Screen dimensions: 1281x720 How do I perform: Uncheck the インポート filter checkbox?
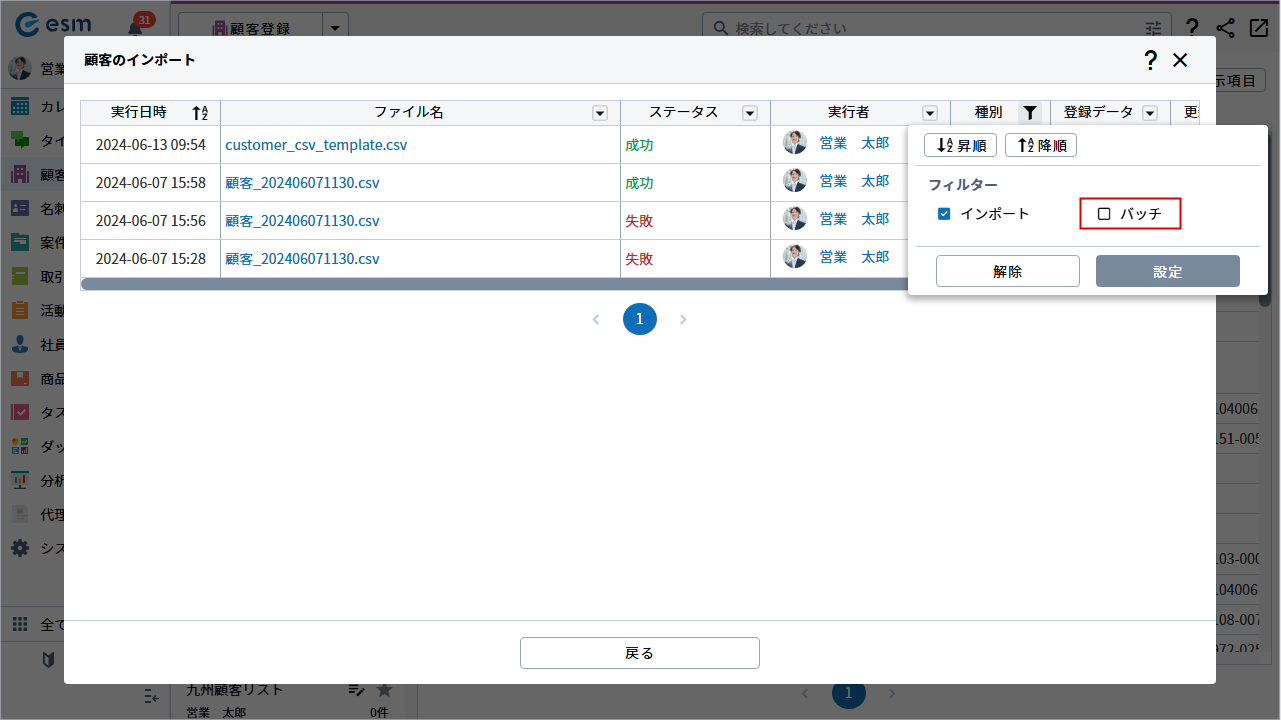944,214
